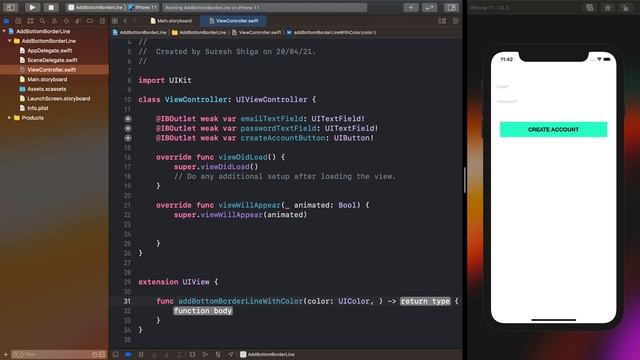Open the Breakpoint navigator
The height and width of the screenshot is (360, 640).
coord(90,21)
